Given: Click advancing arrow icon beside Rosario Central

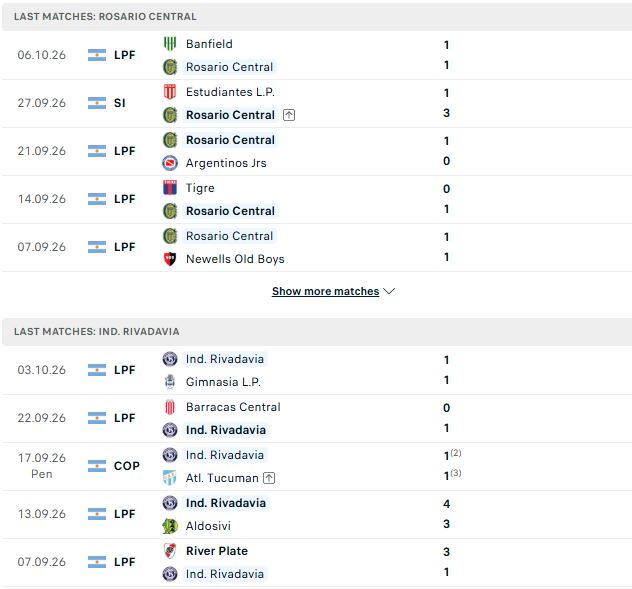Looking at the screenshot, I should [289, 115].
